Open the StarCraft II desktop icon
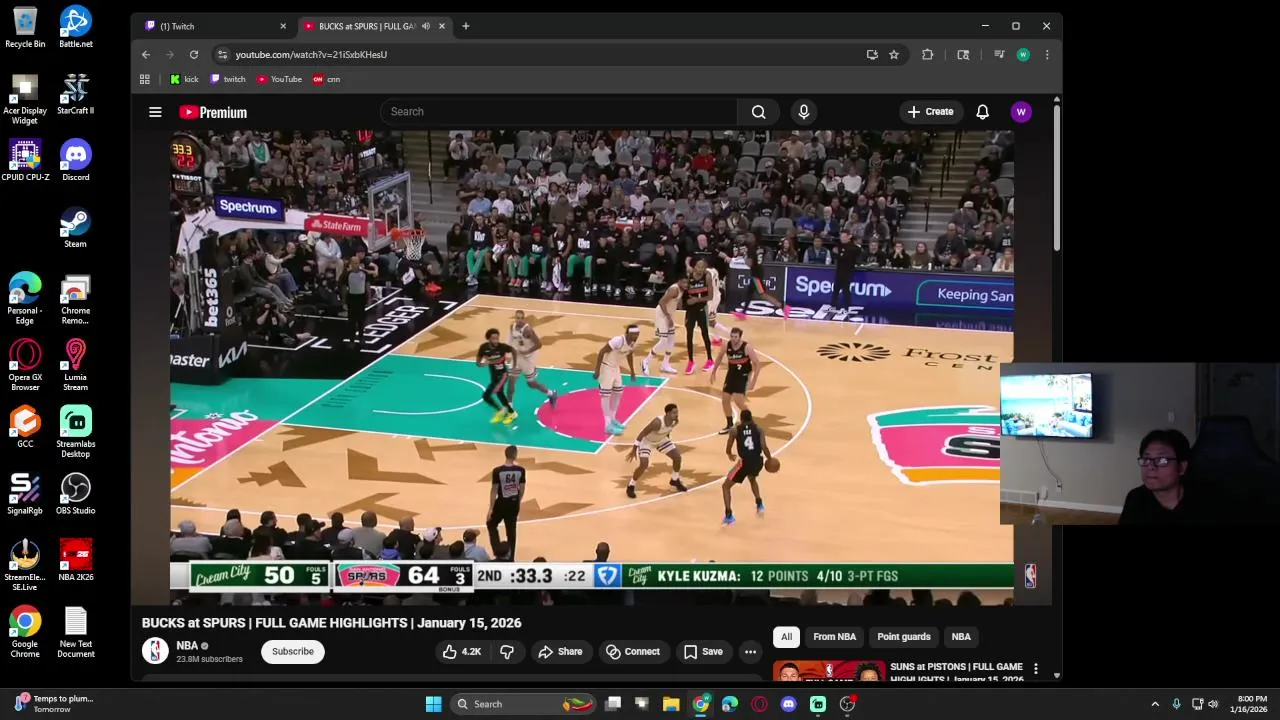This screenshot has height=720, width=1280. [75, 95]
